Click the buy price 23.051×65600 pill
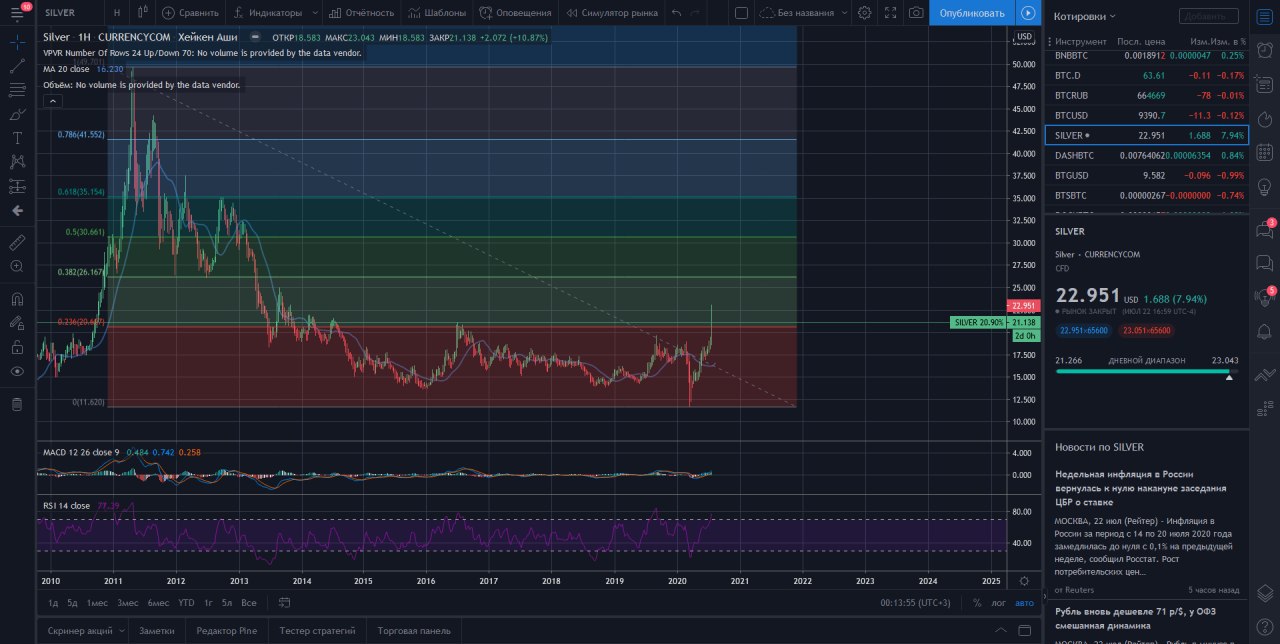This screenshot has height=644, width=1280. pyautogui.click(x=1145, y=330)
